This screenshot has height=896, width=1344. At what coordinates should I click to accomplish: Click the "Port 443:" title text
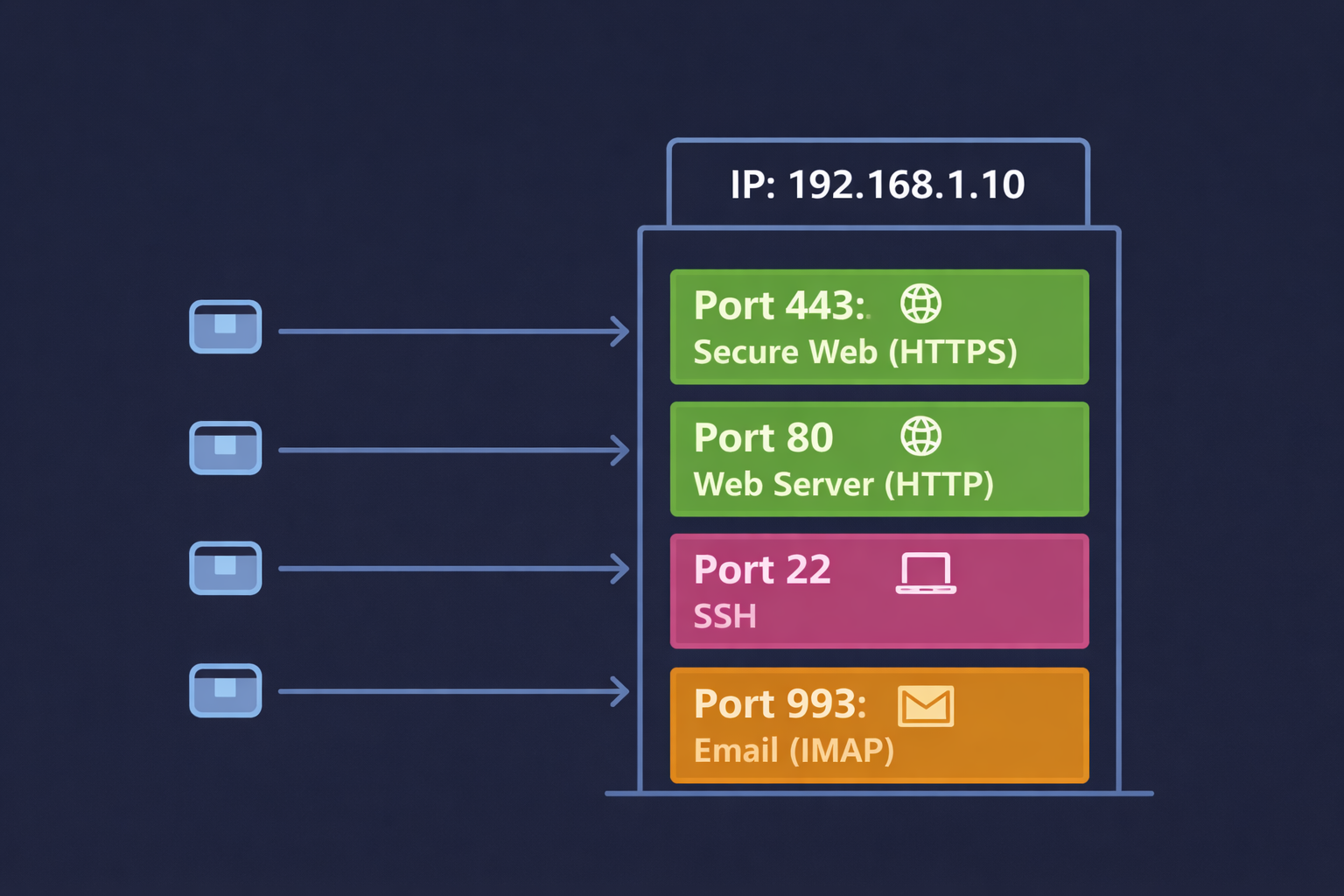(780, 305)
